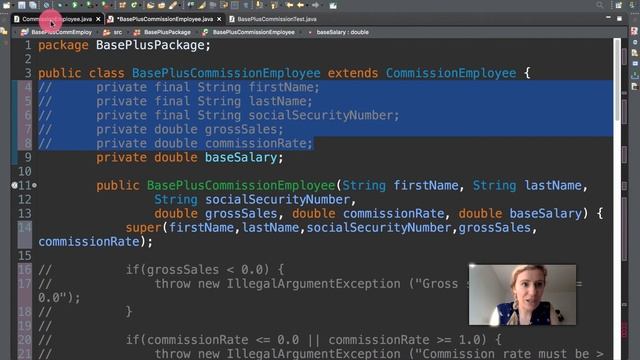Switch to CommissionEmployee.java tab
This screenshot has height=360, width=640.
click(x=57, y=19)
